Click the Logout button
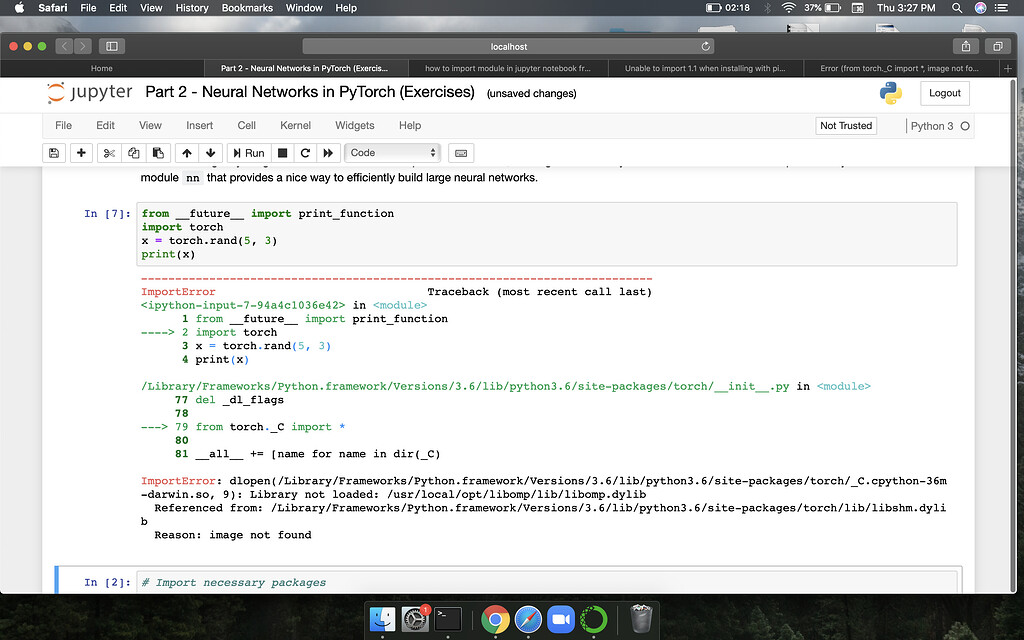Image resolution: width=1024 pixels, height=640 pixels. tap(943, 92)
